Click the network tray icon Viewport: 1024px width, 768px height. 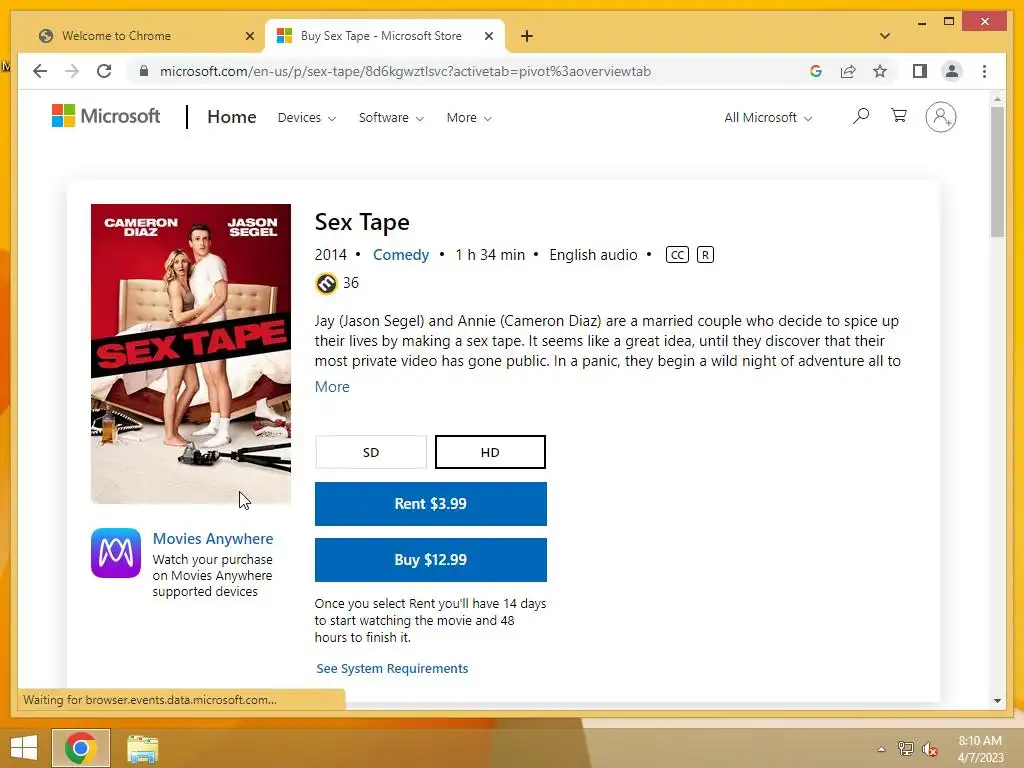(x=905, y=749)
